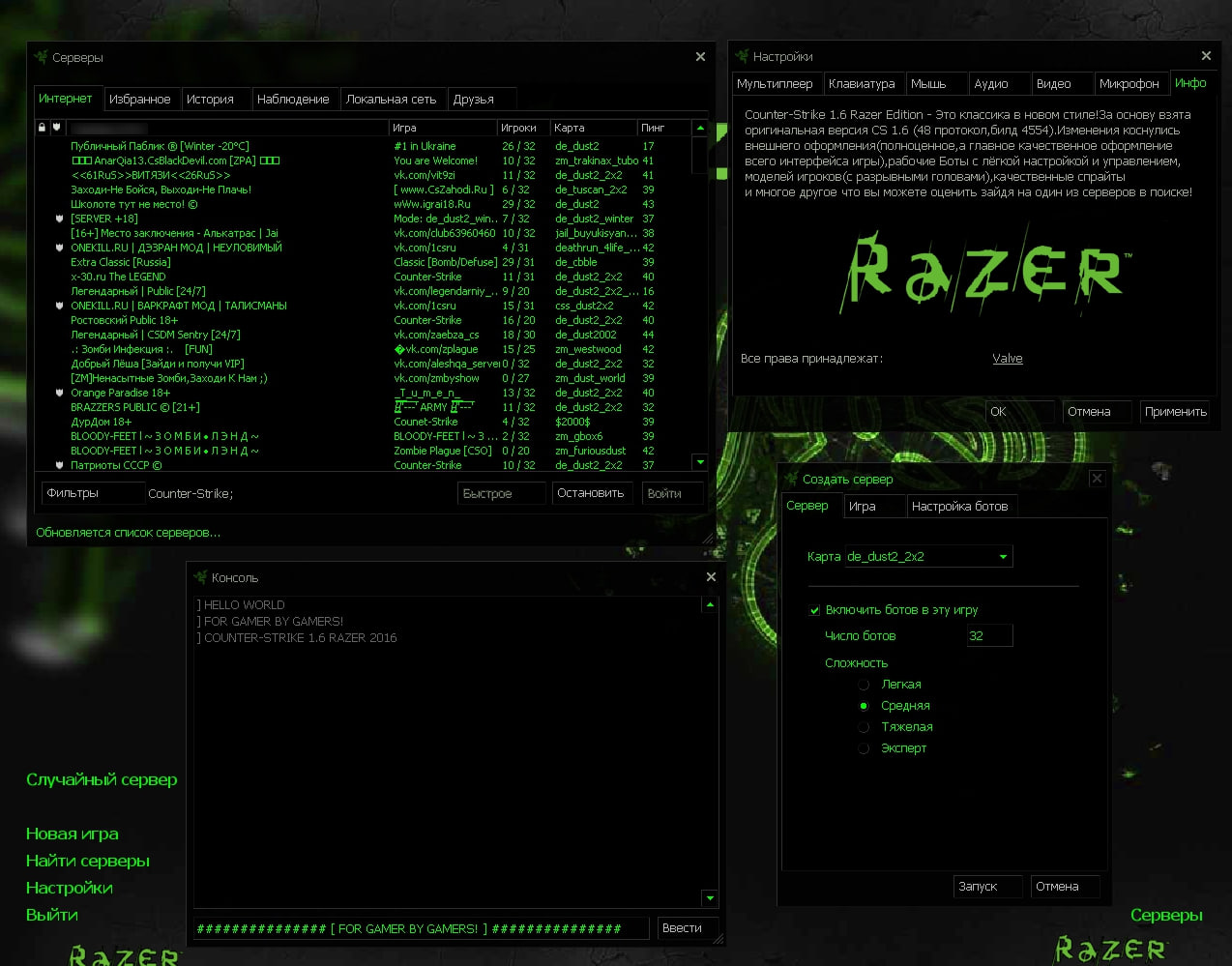Click Применить in settings
This screenshot has width=1232, height=966.
click(1175, 411)
